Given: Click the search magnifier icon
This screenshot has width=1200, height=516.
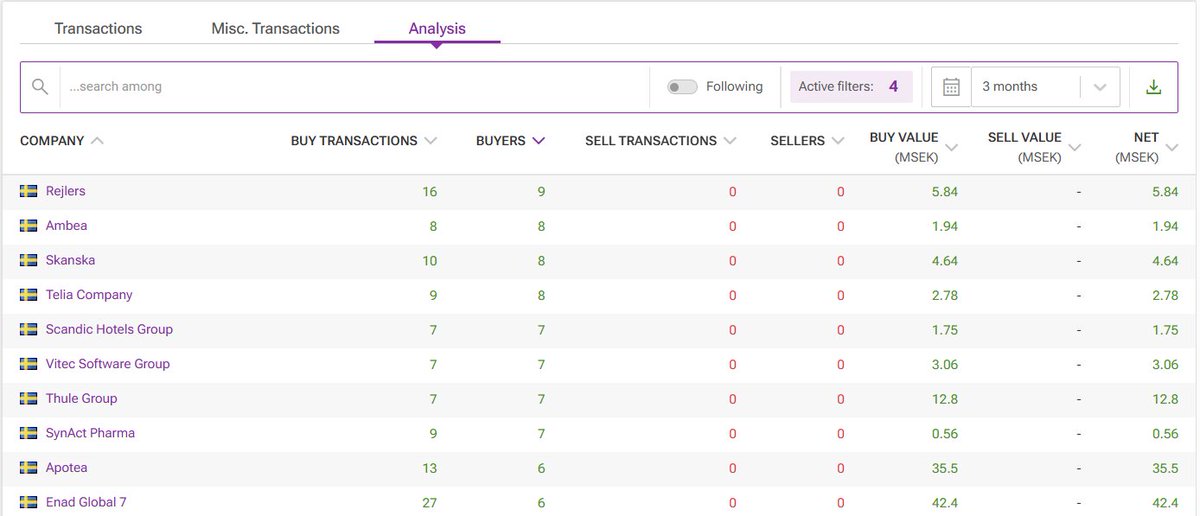Looking at the screenshot, I should (x=40, y=87).
